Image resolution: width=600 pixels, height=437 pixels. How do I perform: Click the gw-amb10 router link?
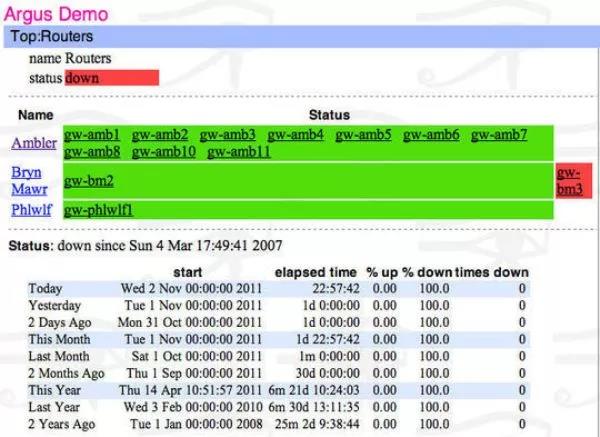[x=163, y=152]
